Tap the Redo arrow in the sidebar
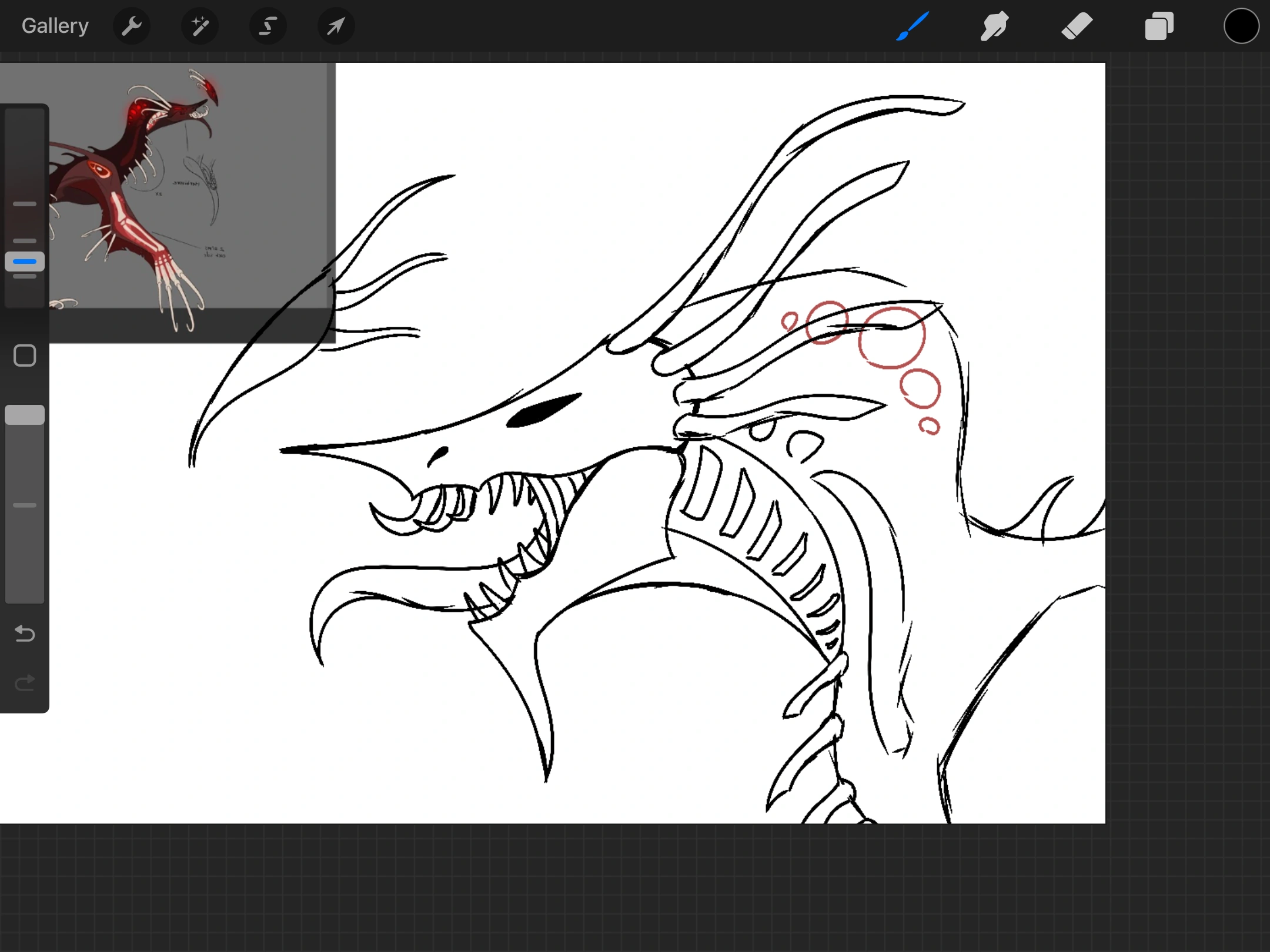 coord(24,683)
